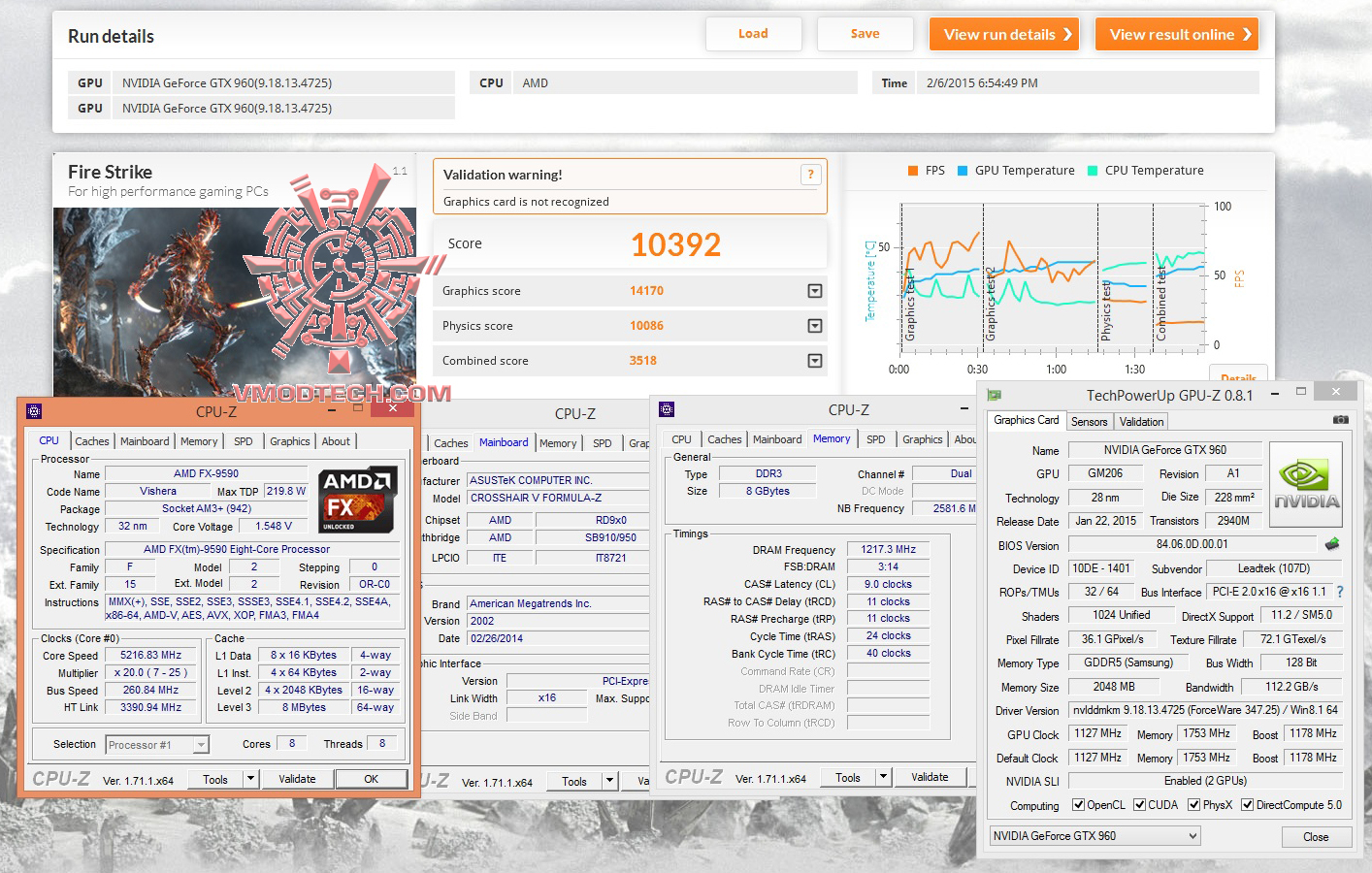
Task: Expand the Graphics score details
Action: click(x=815, y=291)
